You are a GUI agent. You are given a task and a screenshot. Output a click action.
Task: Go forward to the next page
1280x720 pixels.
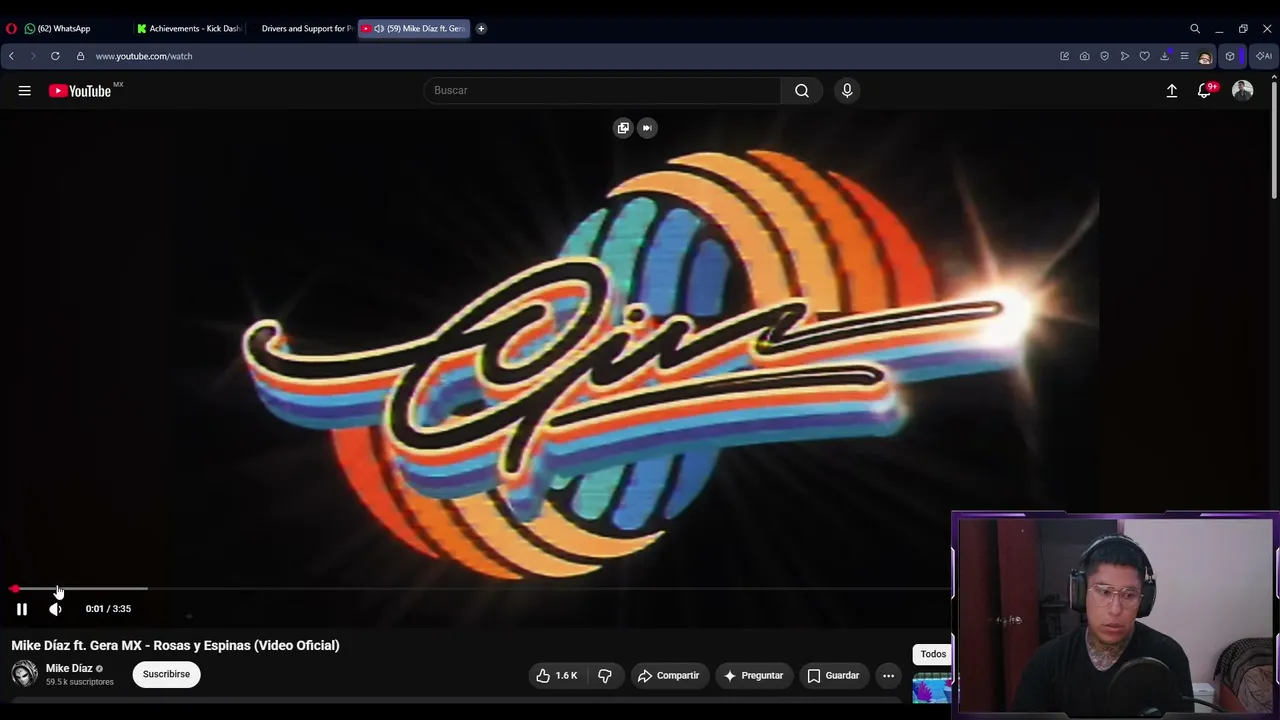coord(32,56)
